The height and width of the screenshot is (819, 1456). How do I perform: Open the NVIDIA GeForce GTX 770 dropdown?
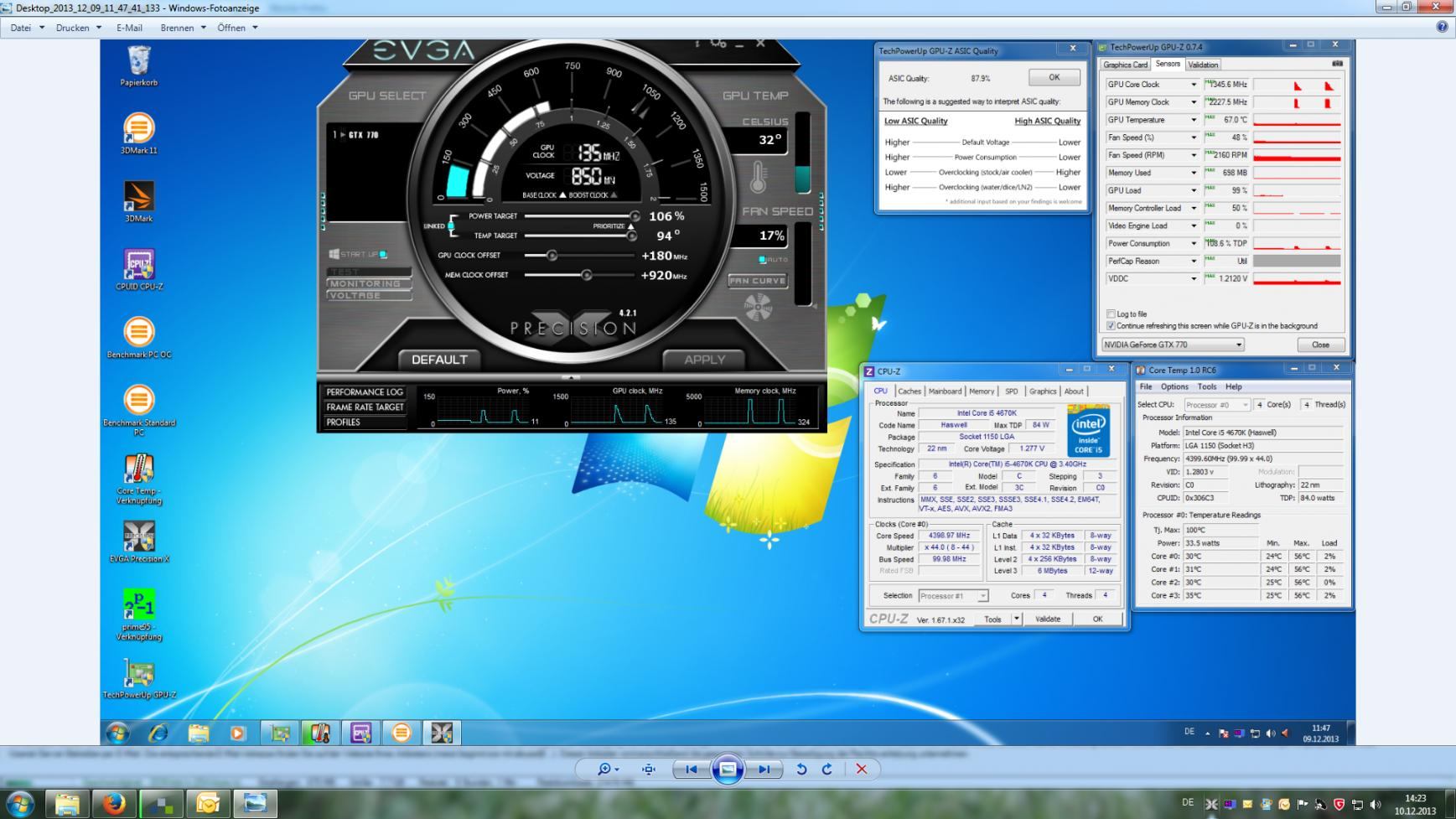[1173, 345]
